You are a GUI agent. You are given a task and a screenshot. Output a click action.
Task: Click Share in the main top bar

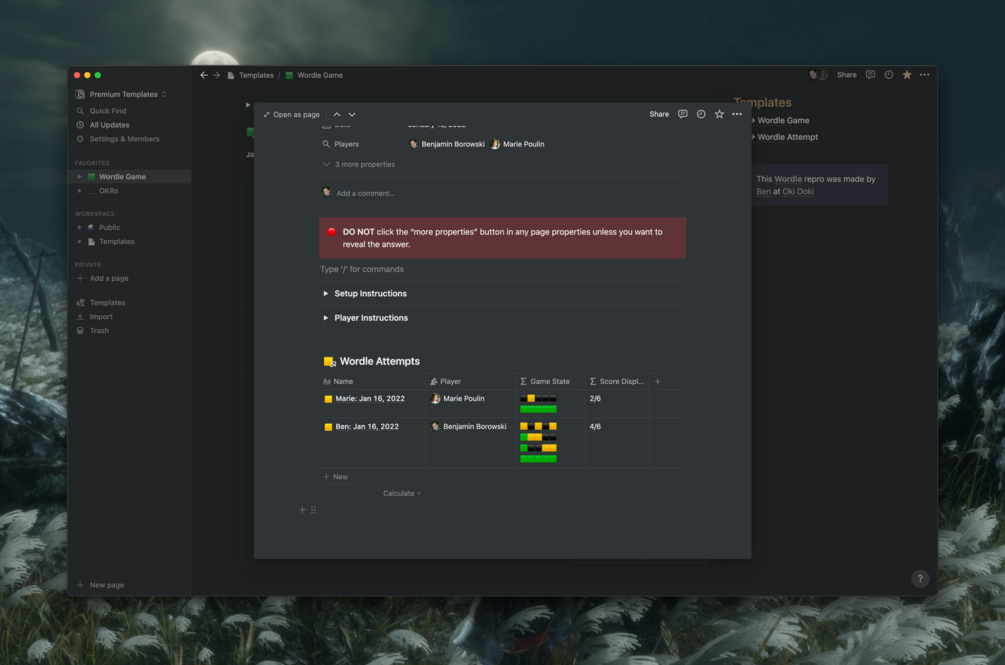tap(847, 75)
